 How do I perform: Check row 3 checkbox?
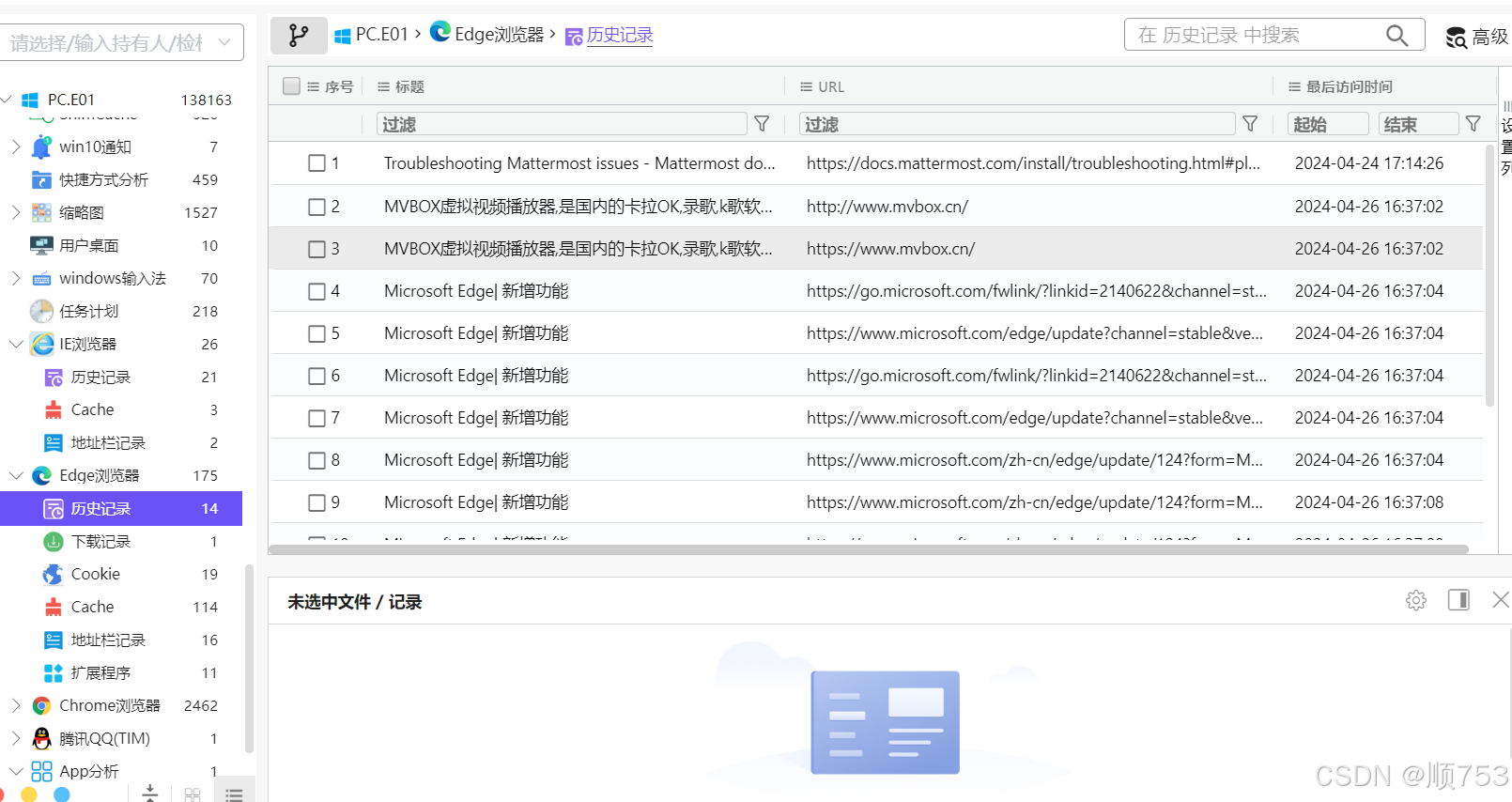click(316, 249)
